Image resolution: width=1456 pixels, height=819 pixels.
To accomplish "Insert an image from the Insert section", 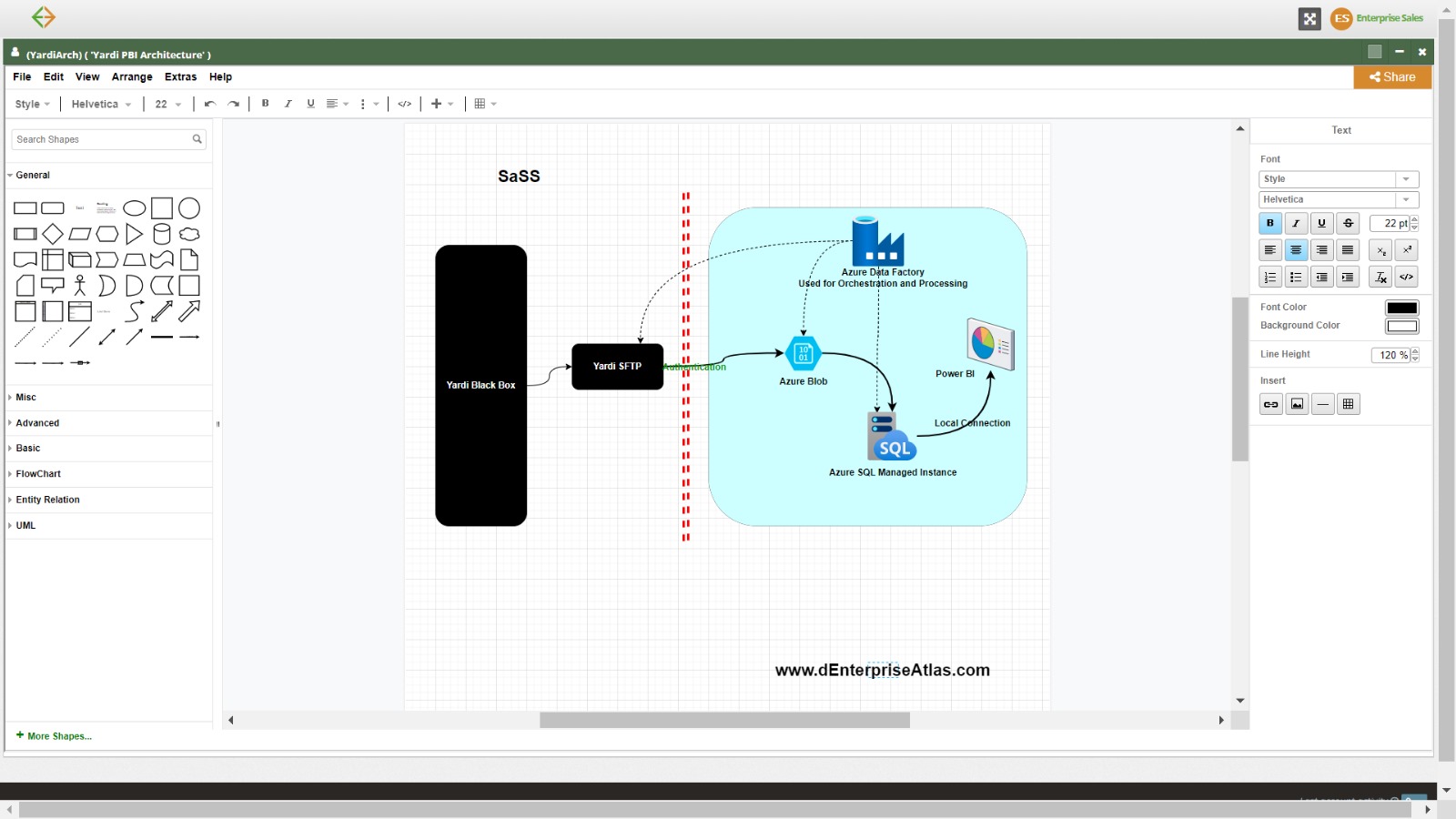I will (x=1298, y=404).
